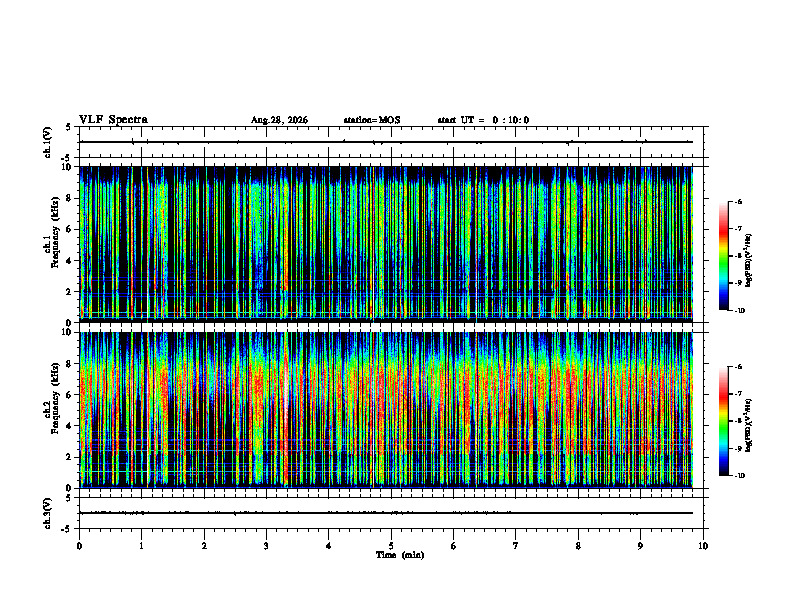The width and height of the screenshot is (792, 612).
Task: Click the Time (min) axis label
Action: (x=400, y=555)
